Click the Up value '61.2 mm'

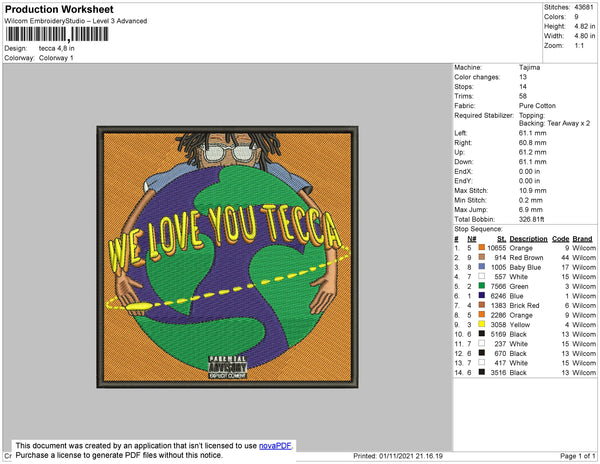point(533,152)
